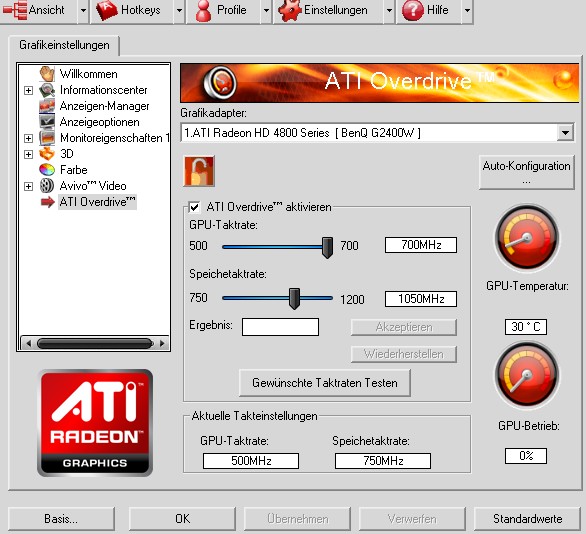
Task: Expand the dropdown arrow beside Hilfe
Action: click(x=467, y=10)
